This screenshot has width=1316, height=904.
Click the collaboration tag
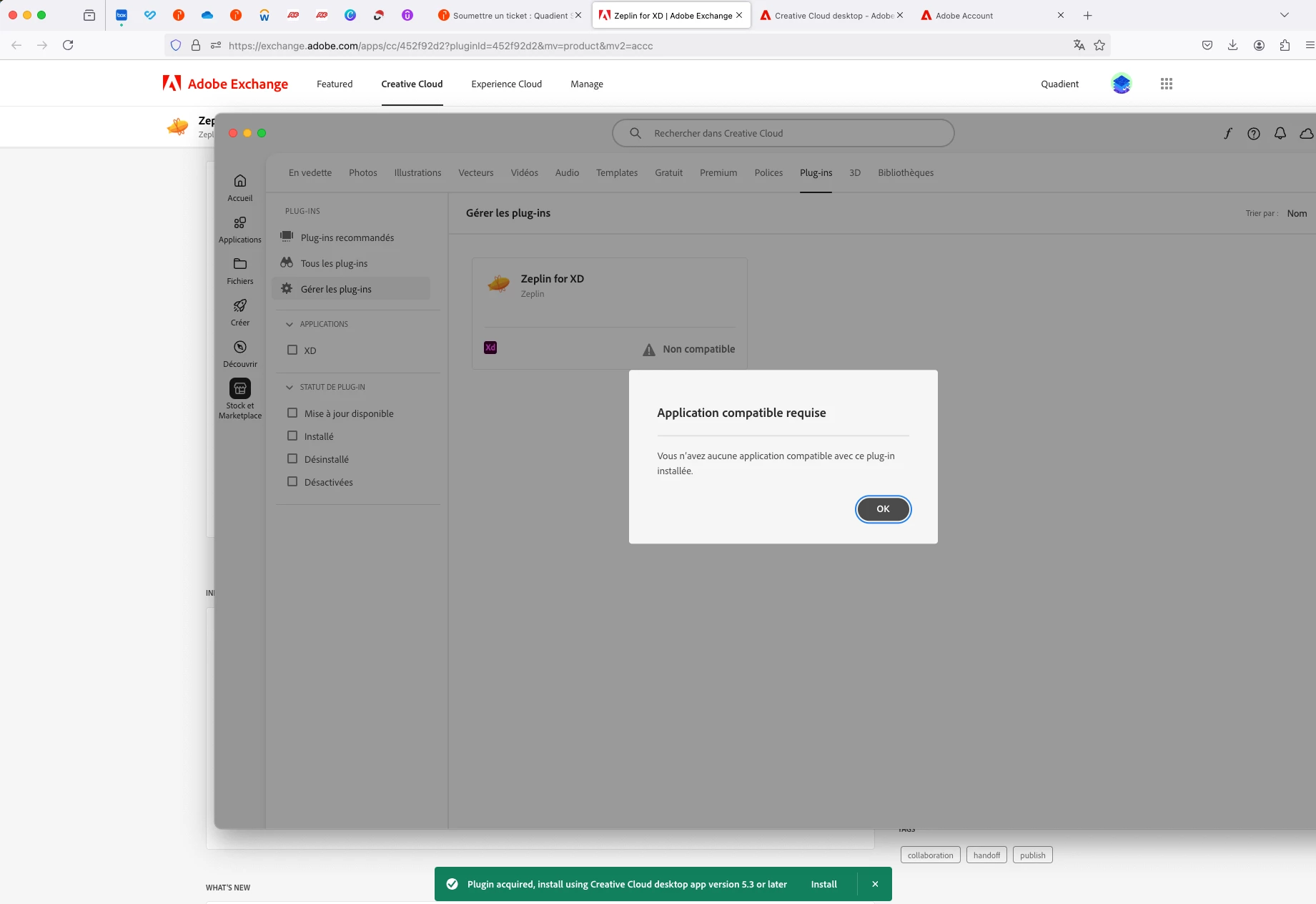931,855
